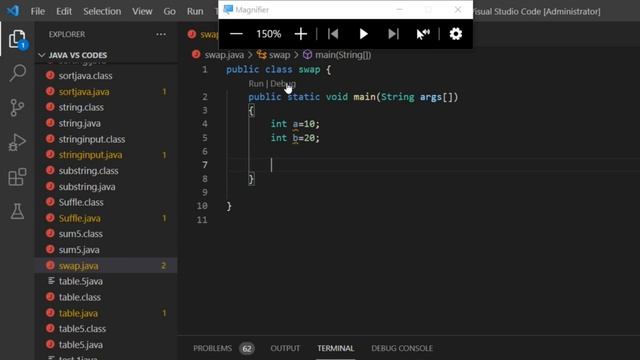Click Magnifier read from here icon
This screenshot has width=640, height=360.
click(x=423, y=34)
